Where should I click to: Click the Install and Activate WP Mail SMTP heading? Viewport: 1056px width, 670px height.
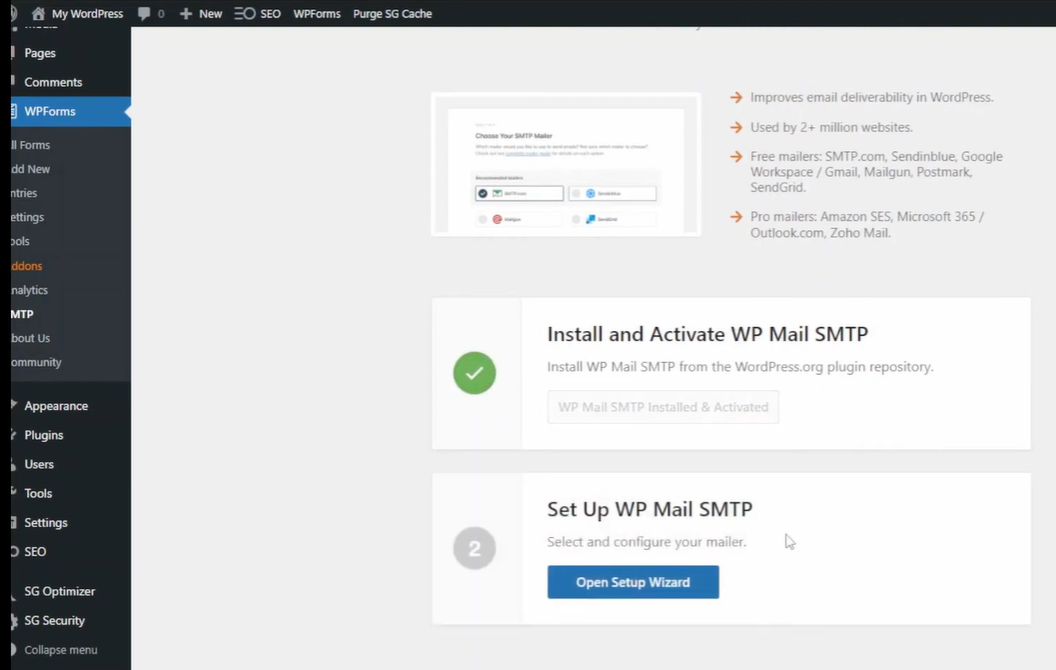[x=708, y=335]
